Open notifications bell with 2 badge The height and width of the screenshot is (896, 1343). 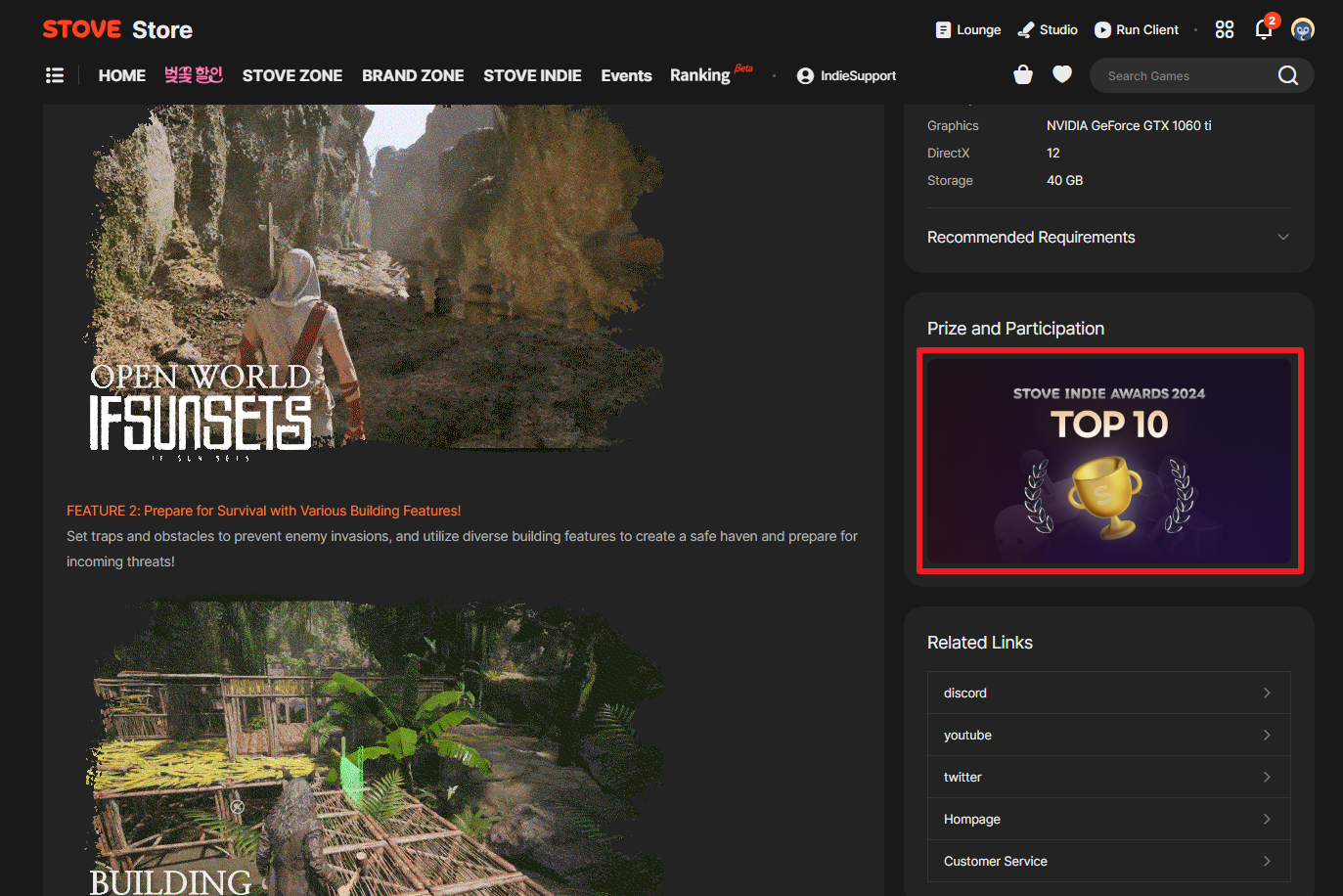(1265, 28)
